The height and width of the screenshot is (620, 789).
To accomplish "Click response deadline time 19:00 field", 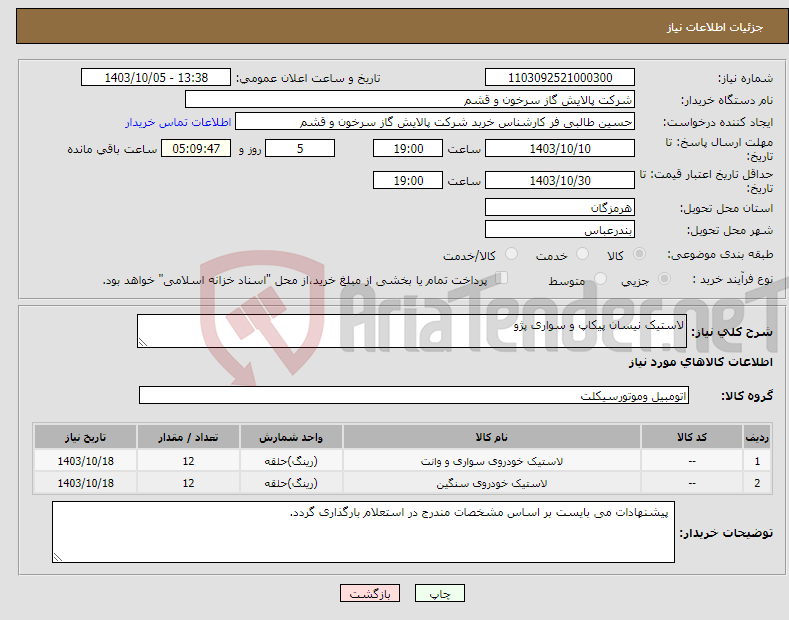I will click(408, 148).
